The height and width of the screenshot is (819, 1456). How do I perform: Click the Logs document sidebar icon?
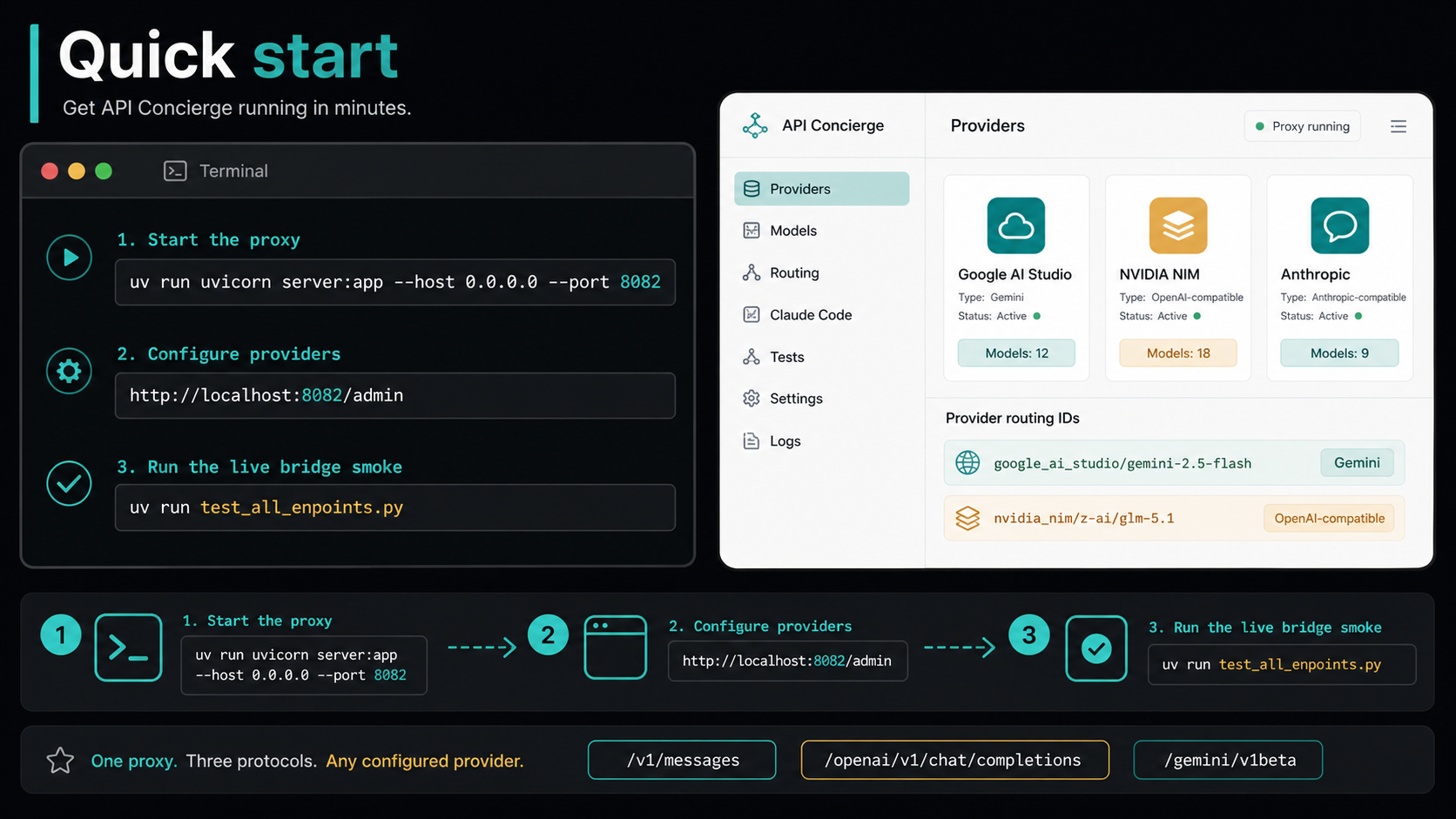(x=752, y=440)
